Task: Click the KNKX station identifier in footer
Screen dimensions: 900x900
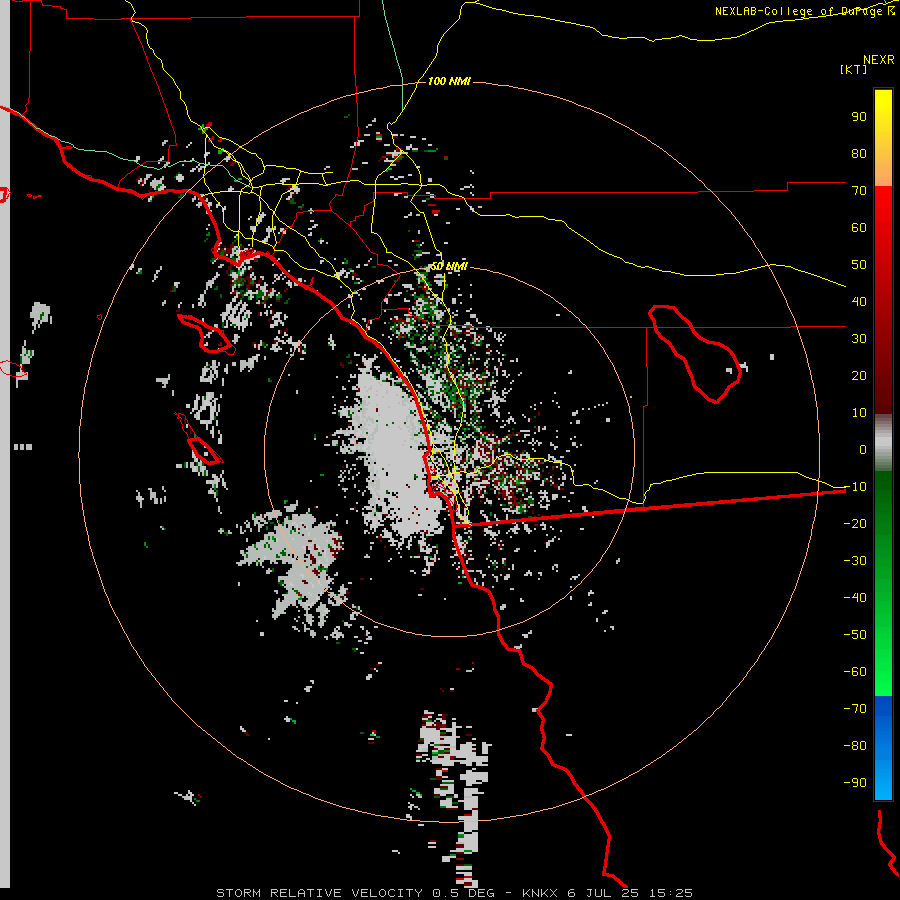Action: click(540, 893)
